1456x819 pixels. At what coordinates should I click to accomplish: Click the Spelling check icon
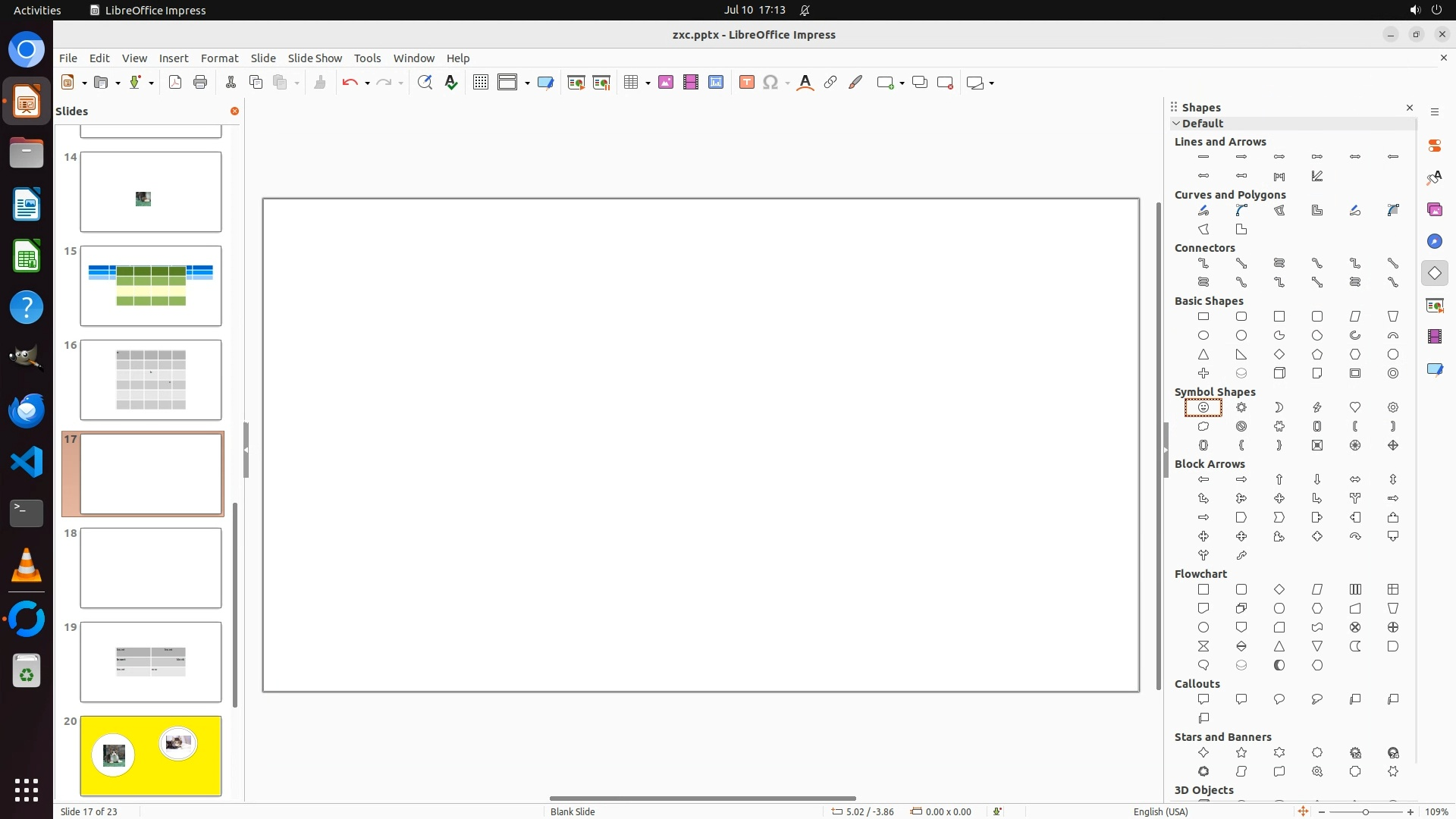pyautogui.click(x=451, y=83)
